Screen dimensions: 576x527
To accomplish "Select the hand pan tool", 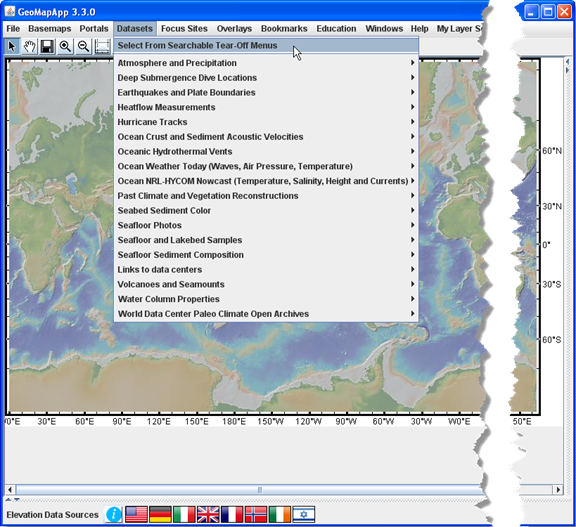I will click(30, 47).
